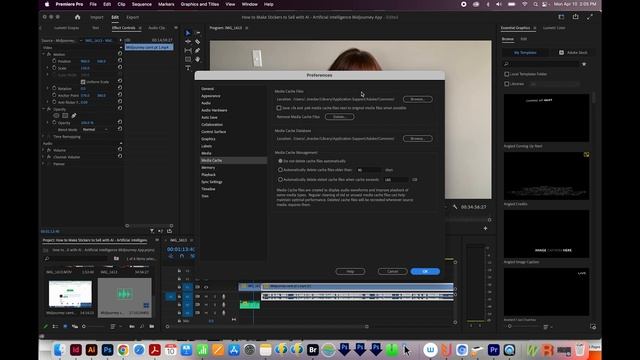Screen dimensions: 640x360
Task: Expand Time Remapping effect
Action: [44, 137]
